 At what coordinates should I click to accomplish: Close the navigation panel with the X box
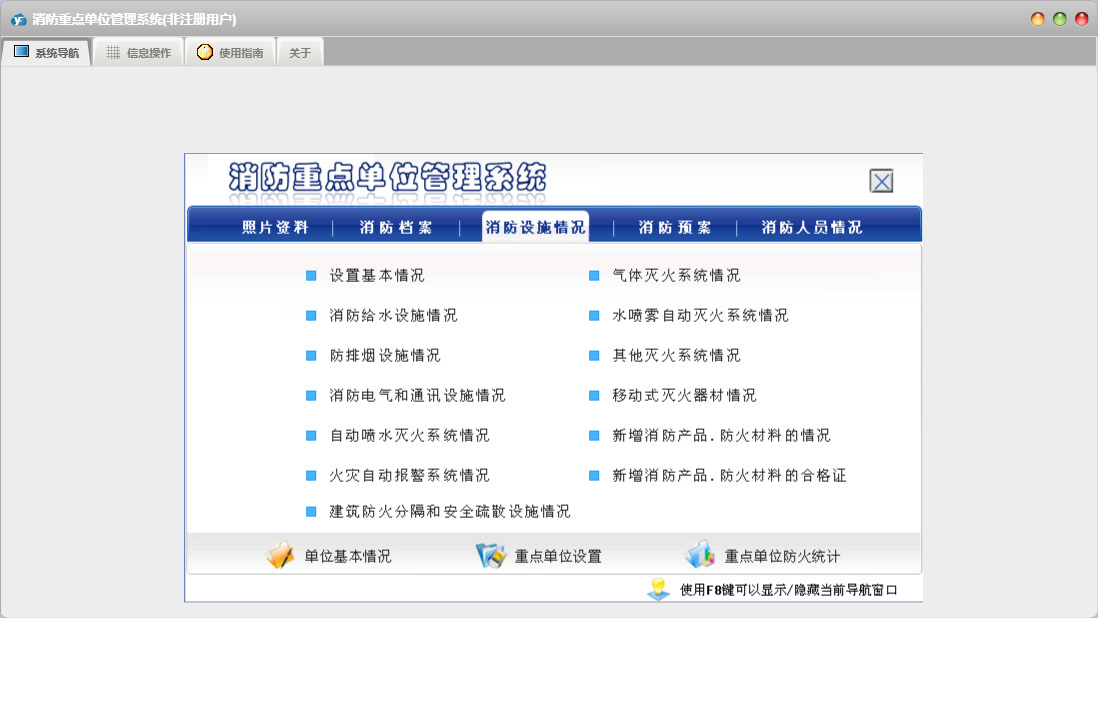[x=881, y=181]
